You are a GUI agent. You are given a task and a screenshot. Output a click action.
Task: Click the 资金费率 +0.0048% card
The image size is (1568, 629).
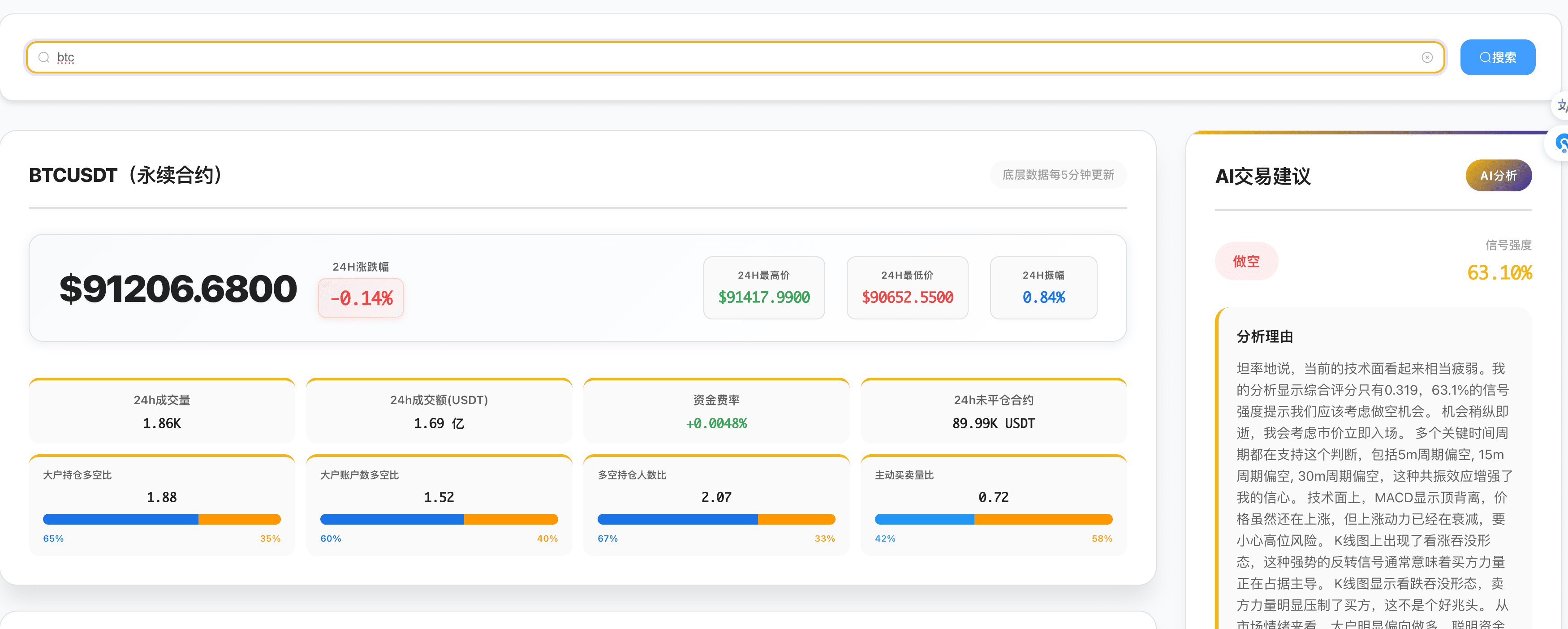(x=716, y=412)
